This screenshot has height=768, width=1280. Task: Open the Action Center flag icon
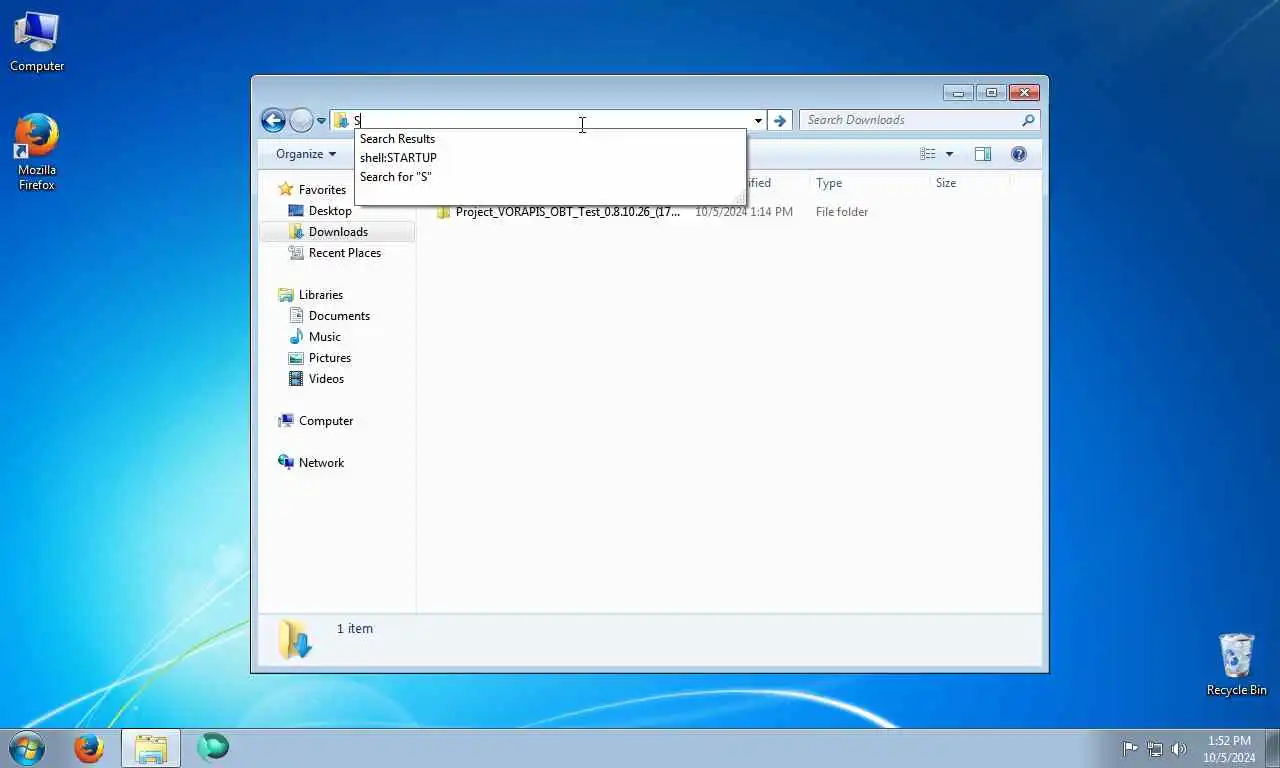1130,749
